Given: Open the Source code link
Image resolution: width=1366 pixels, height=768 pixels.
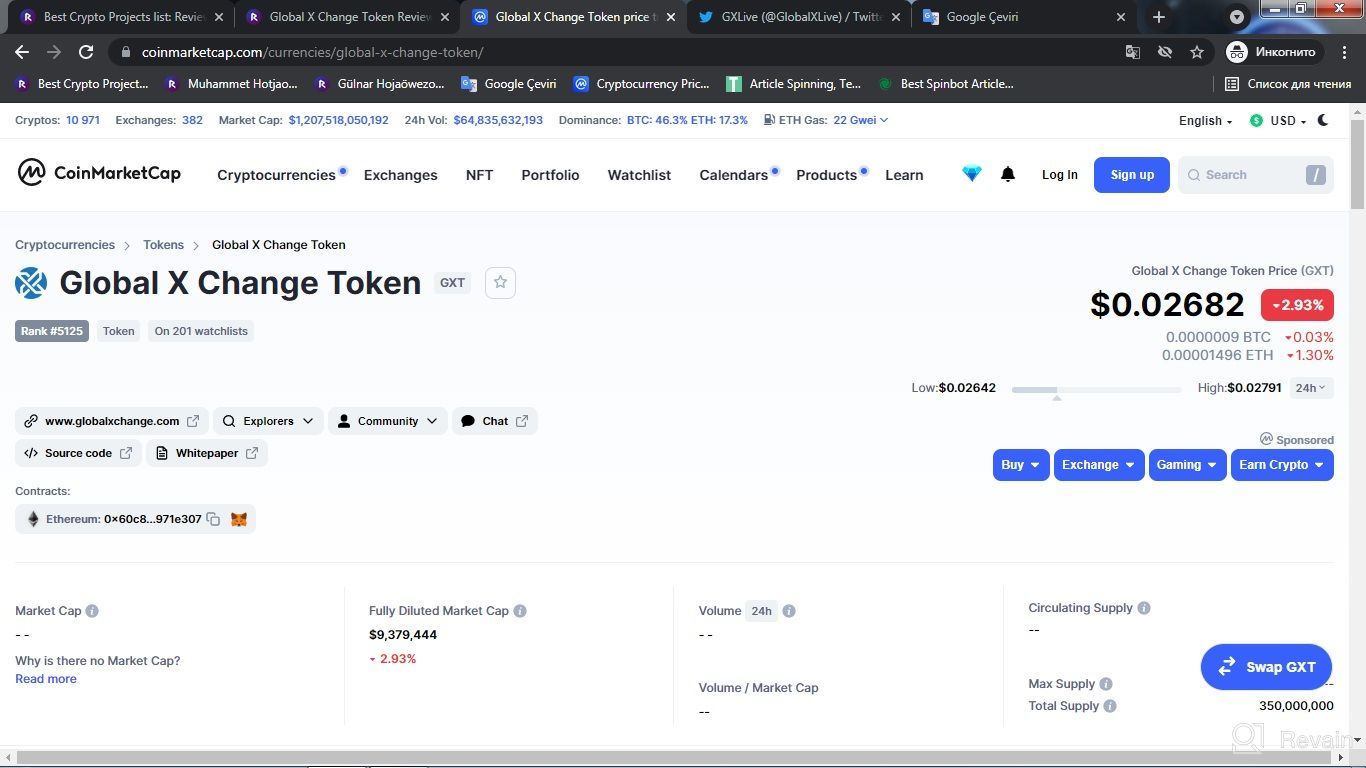Looking at the screenshot, I should pyautogui.click(x=78, y=453).
